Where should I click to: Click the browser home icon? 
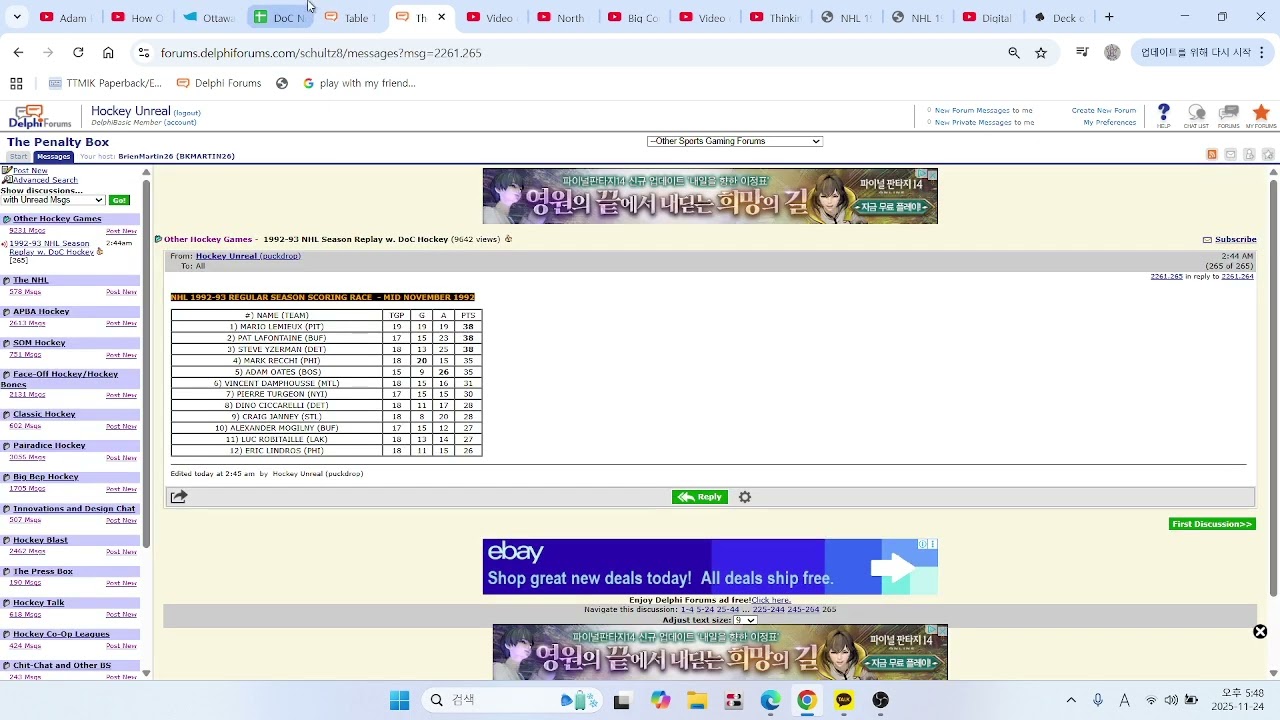[x=108, y=53]
